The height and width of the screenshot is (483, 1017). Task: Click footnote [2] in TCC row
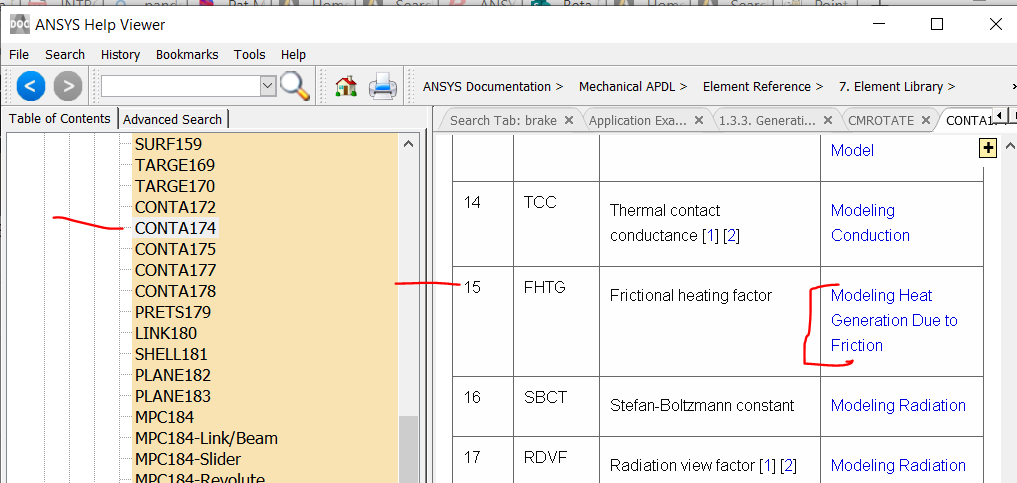(x=732, y=235)
